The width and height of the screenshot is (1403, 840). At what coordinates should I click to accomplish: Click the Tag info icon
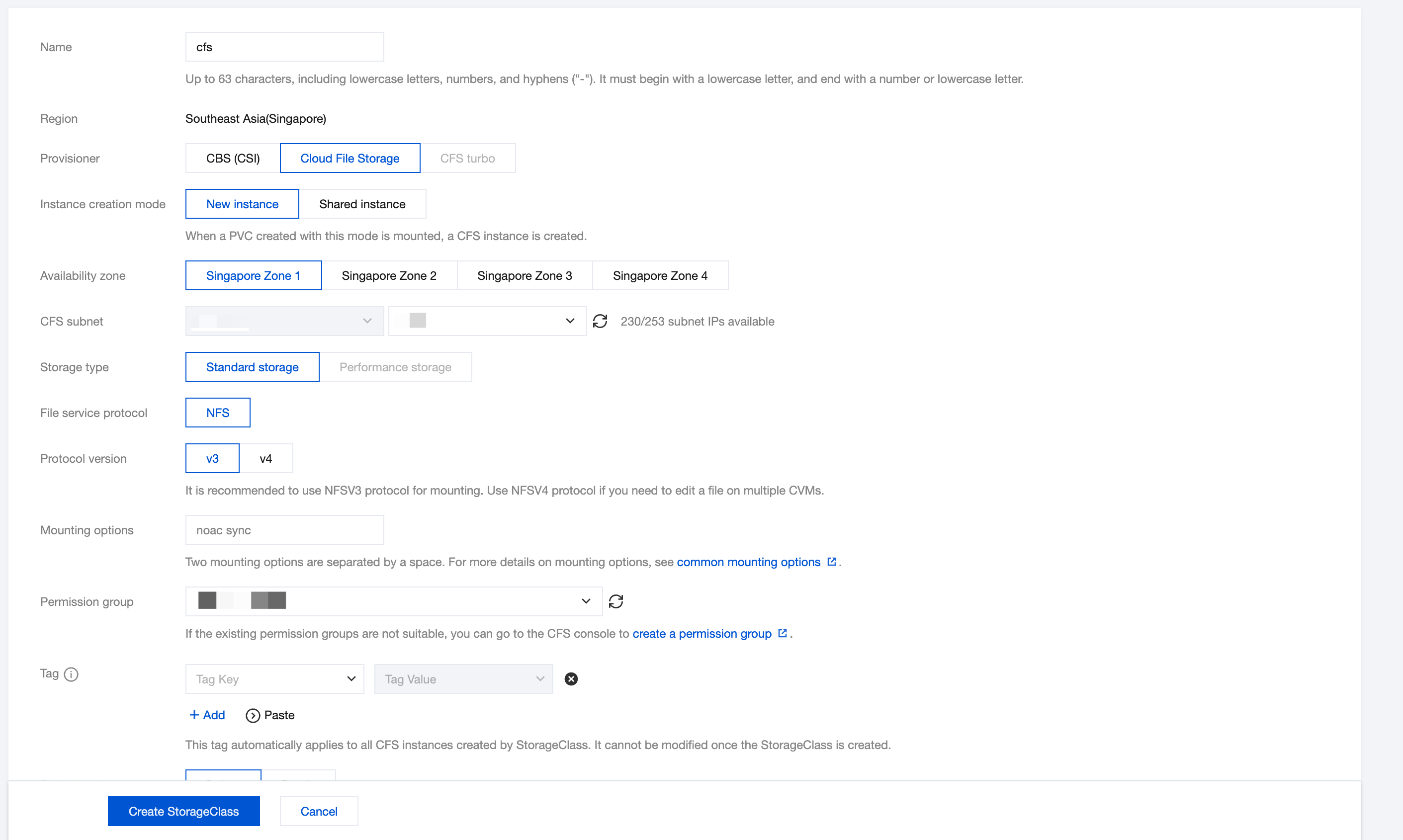click(71, 674)
